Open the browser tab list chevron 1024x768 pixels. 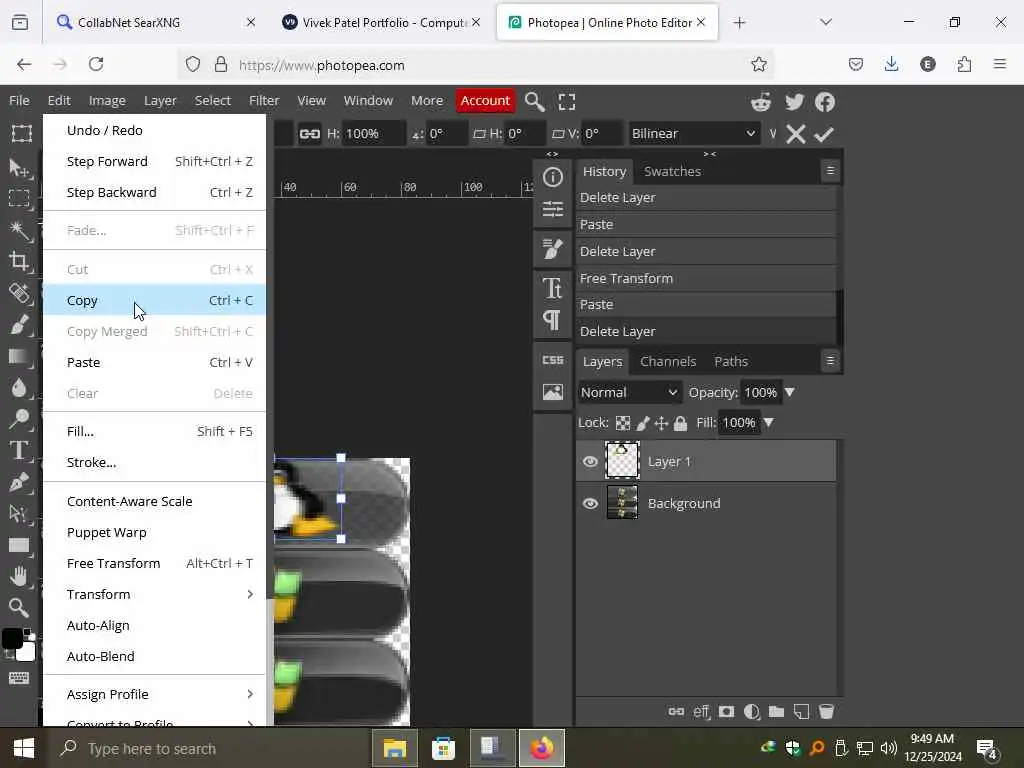(x=826, y=22)
